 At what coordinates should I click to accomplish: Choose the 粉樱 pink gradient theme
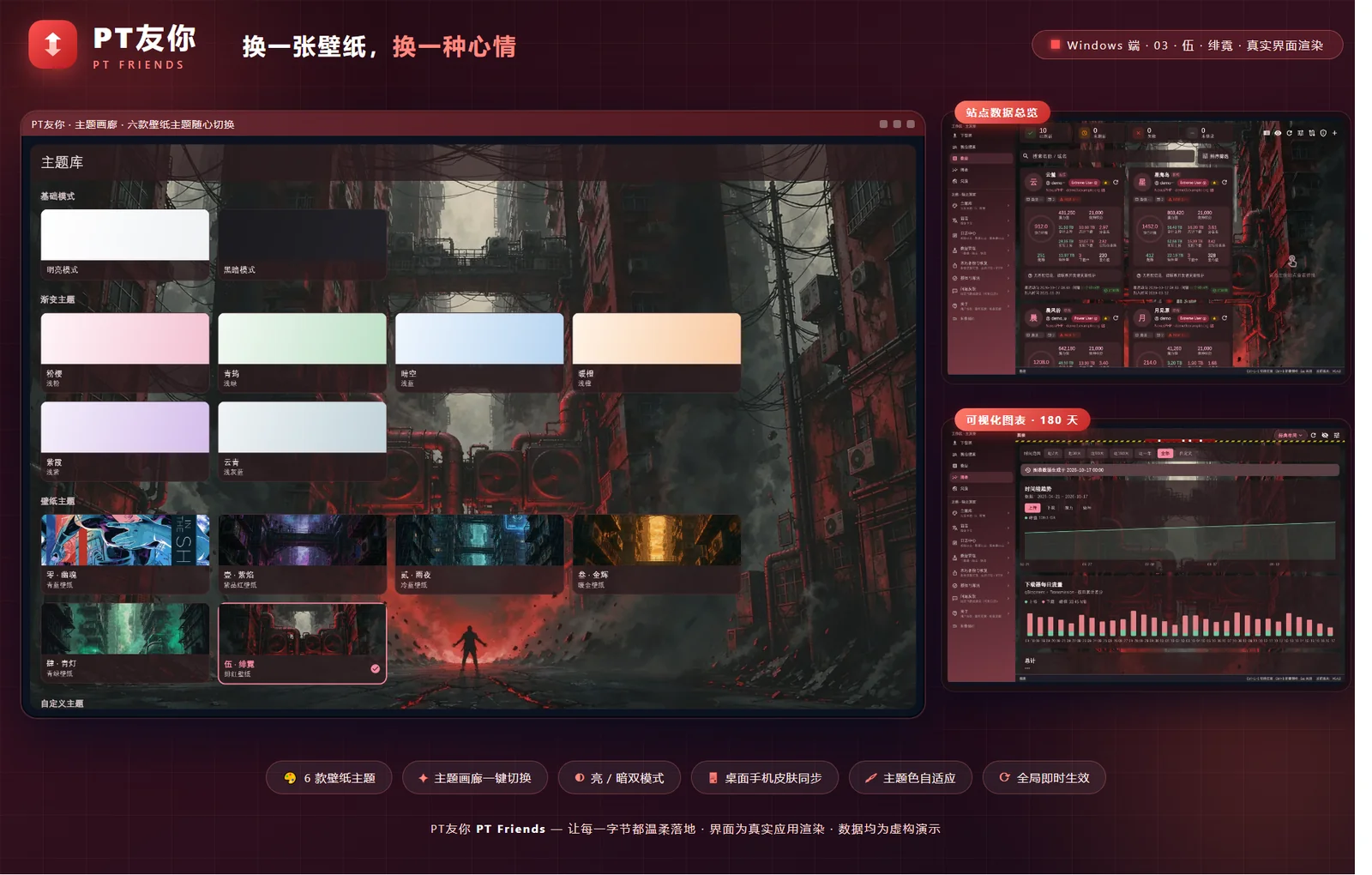[x=125, y=353]
